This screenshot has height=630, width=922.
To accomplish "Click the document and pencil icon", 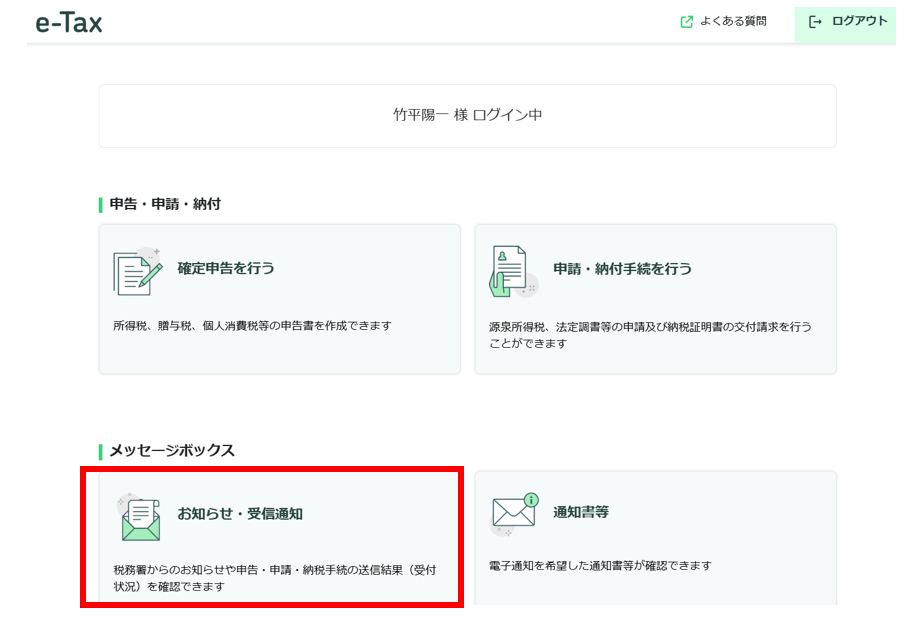I will [138, 272].
